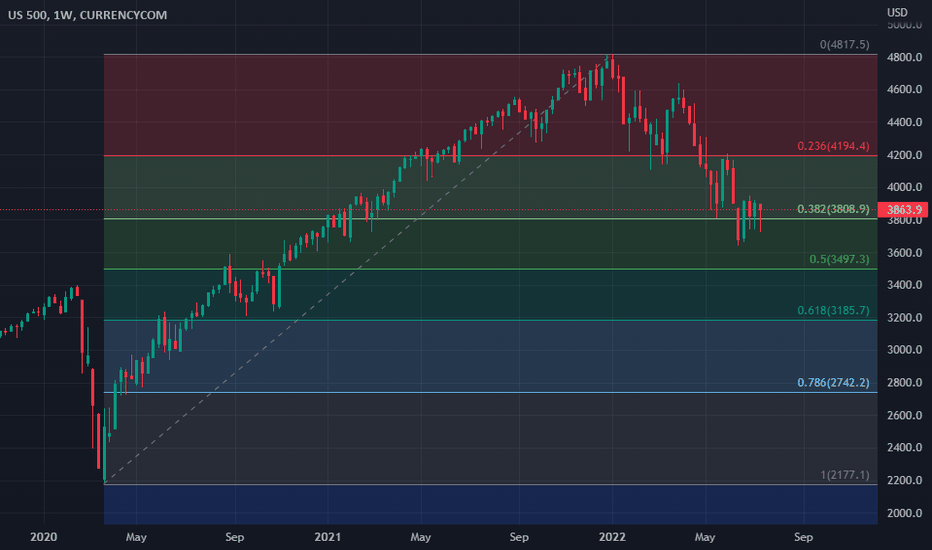The height and width of the screenshot is (550, 932).
Task: Click the 2020 label on the time axis
Action: pyautogui.click(x=43, y=537)
